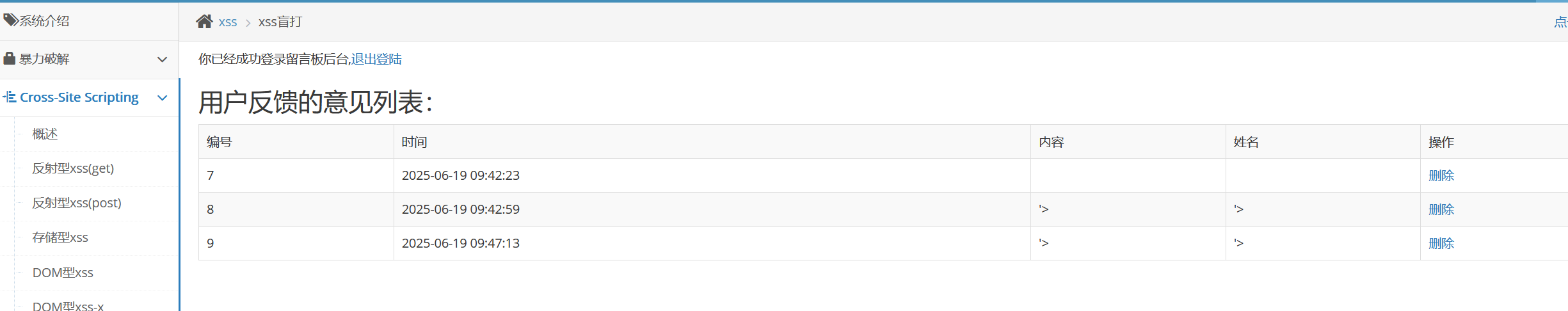
Task: Go to 存储型xss page
Action: pyautogui.click(x=60, y=237)
